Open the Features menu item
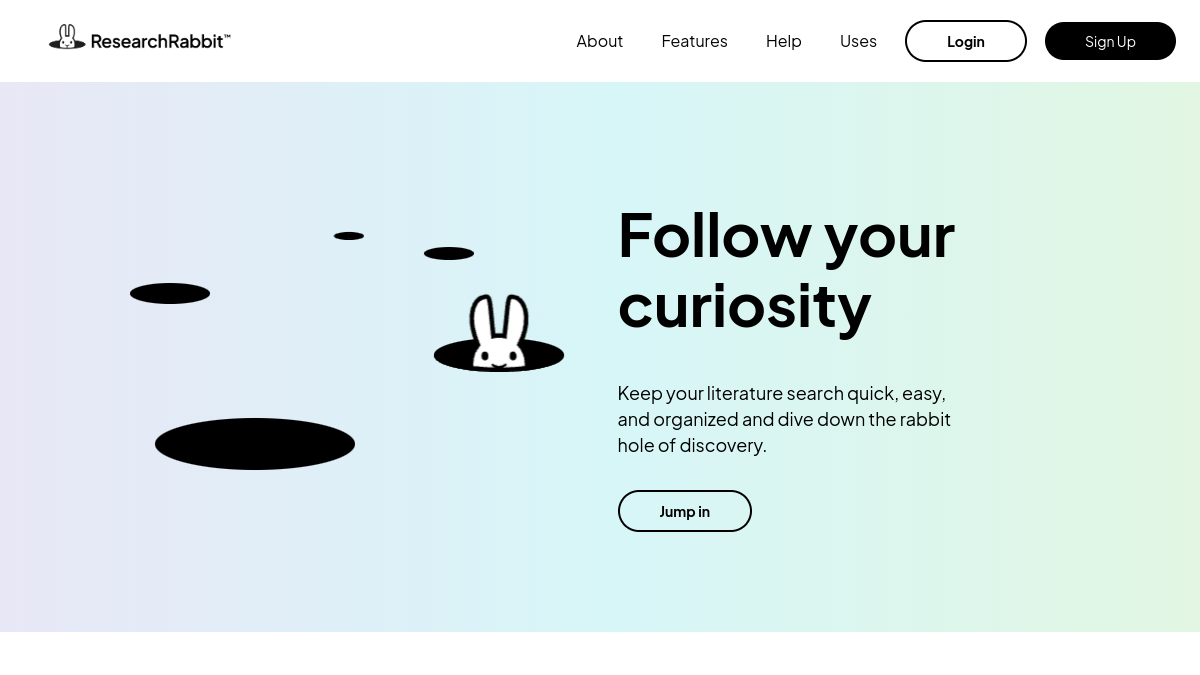Screen dimensions: 1200x675 (x=694, y=41)
